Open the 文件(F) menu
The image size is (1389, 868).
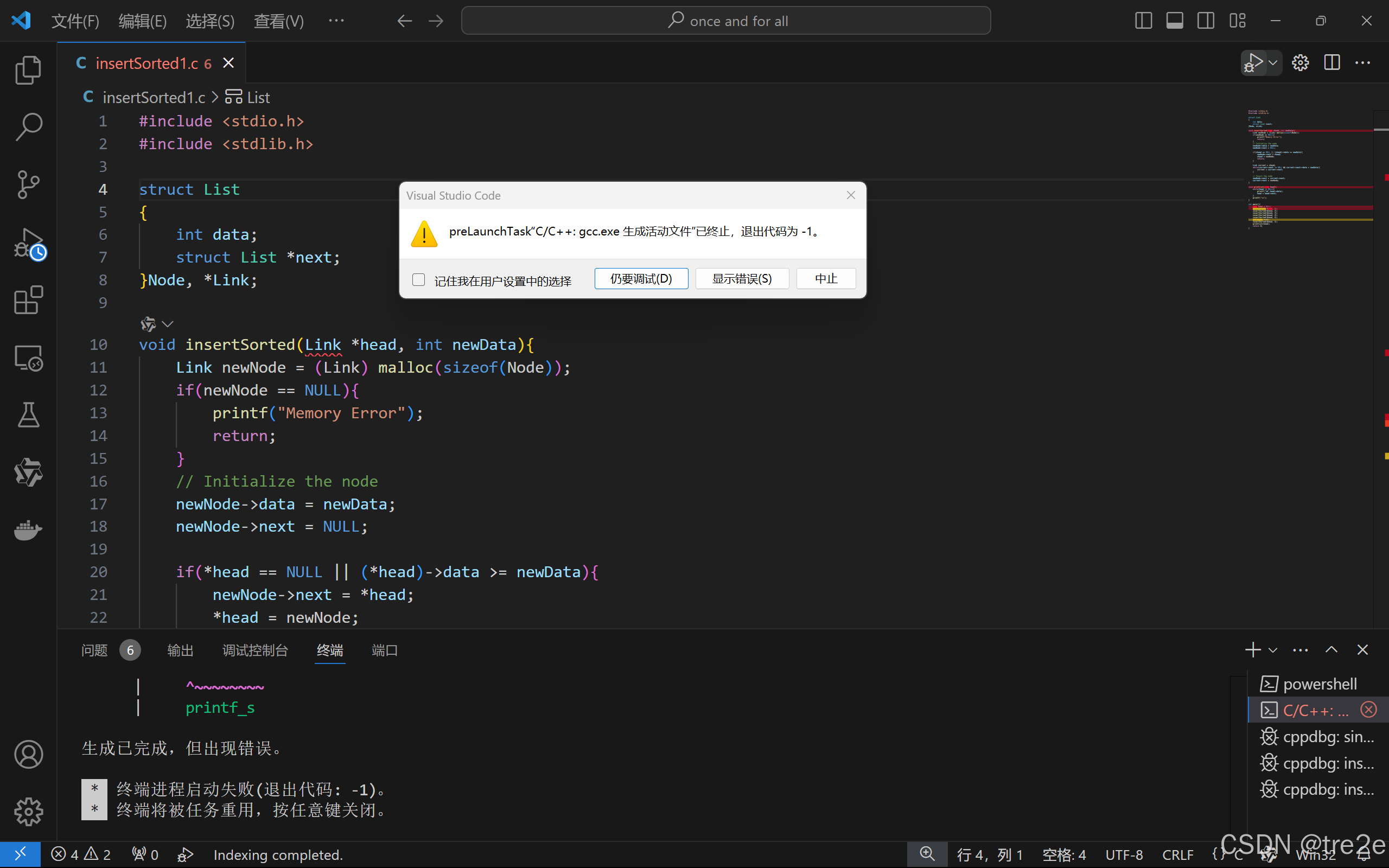(x=75, y=21)
